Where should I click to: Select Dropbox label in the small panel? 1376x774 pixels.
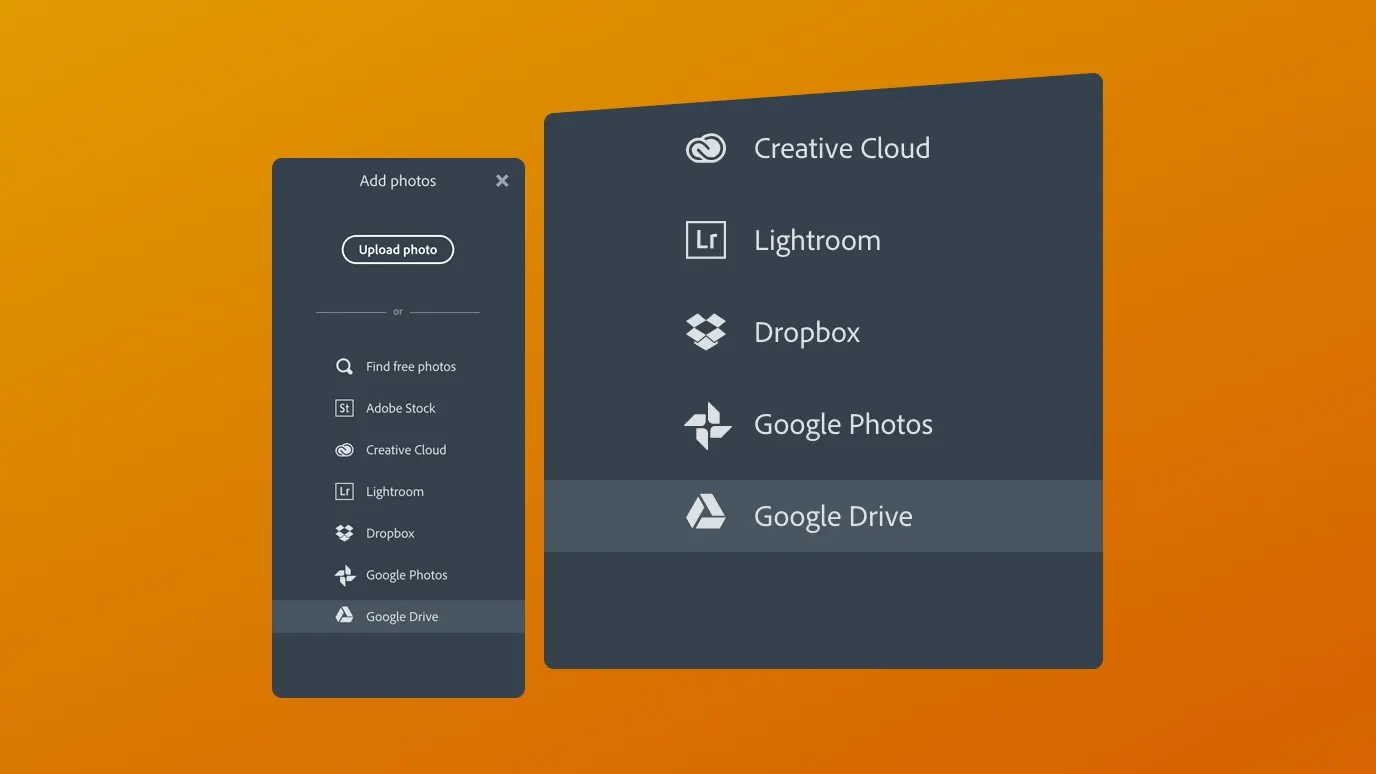(390, 533)
